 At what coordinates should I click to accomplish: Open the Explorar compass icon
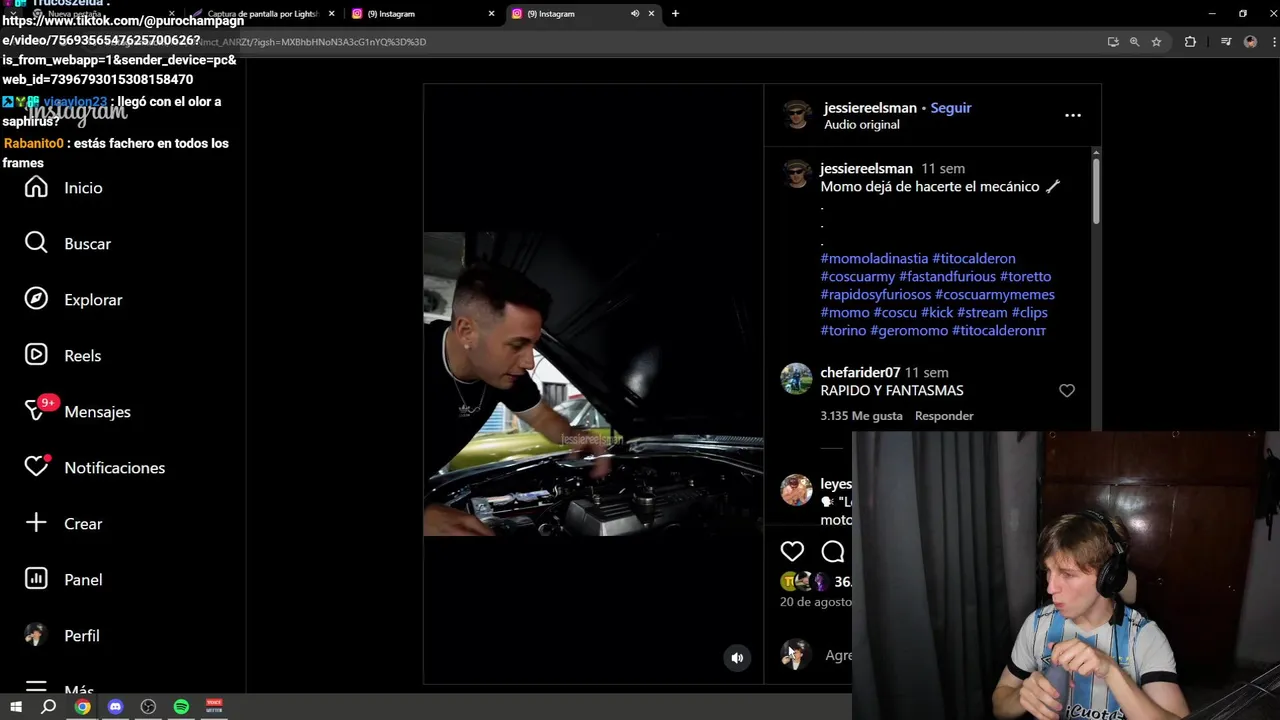click(36, 300)
